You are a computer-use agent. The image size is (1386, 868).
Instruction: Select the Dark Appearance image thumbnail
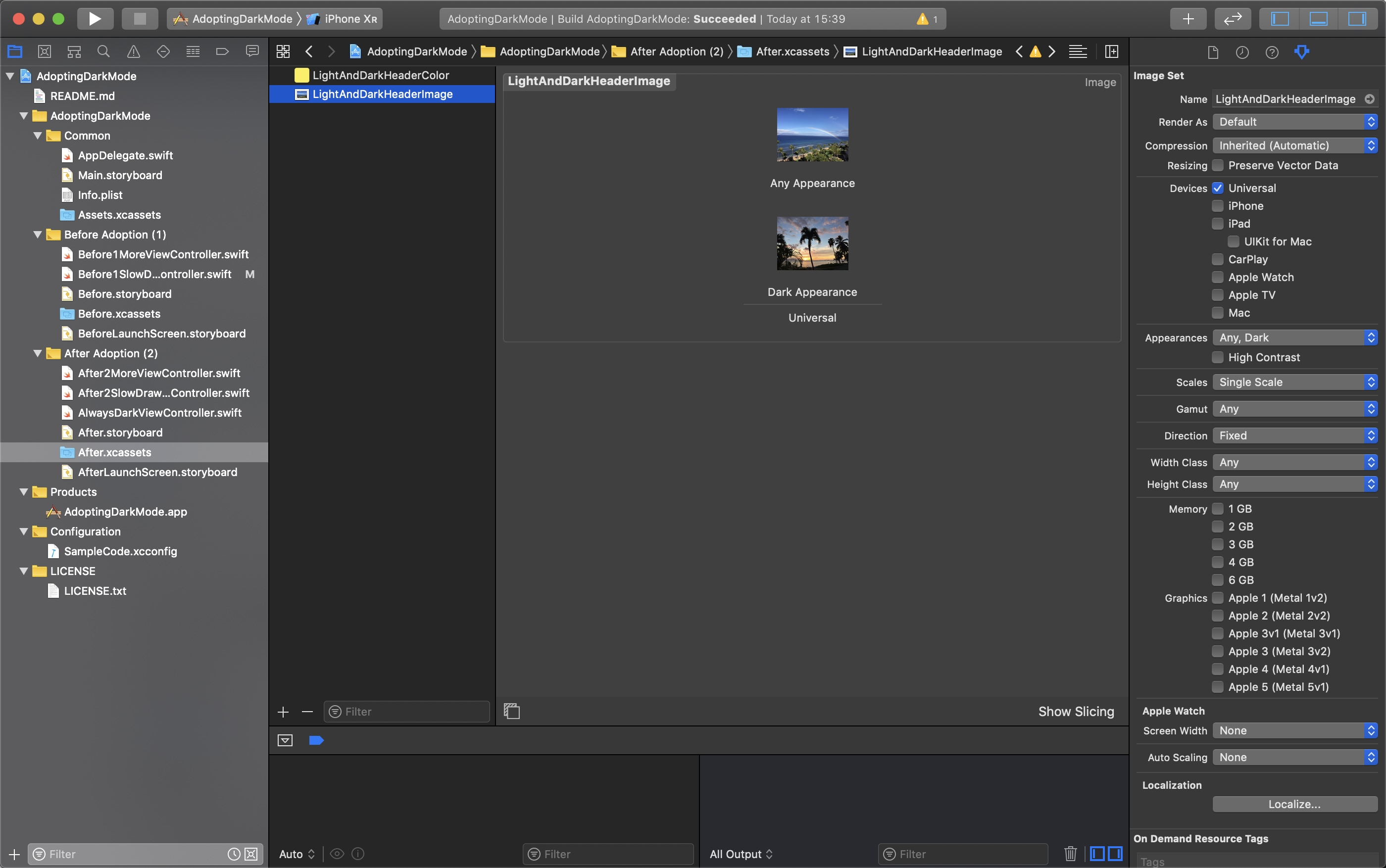click(x=812, y=243)
